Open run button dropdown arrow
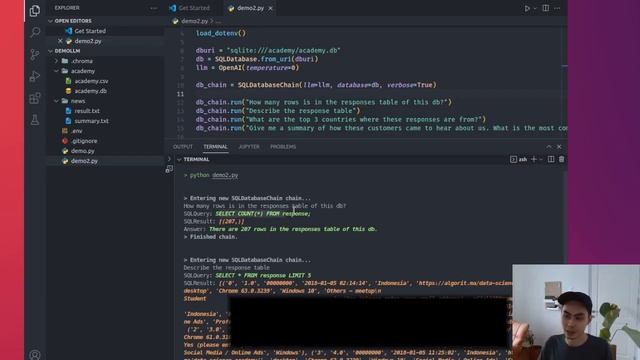This screenshot has height=360, width=640. [535, 9]
